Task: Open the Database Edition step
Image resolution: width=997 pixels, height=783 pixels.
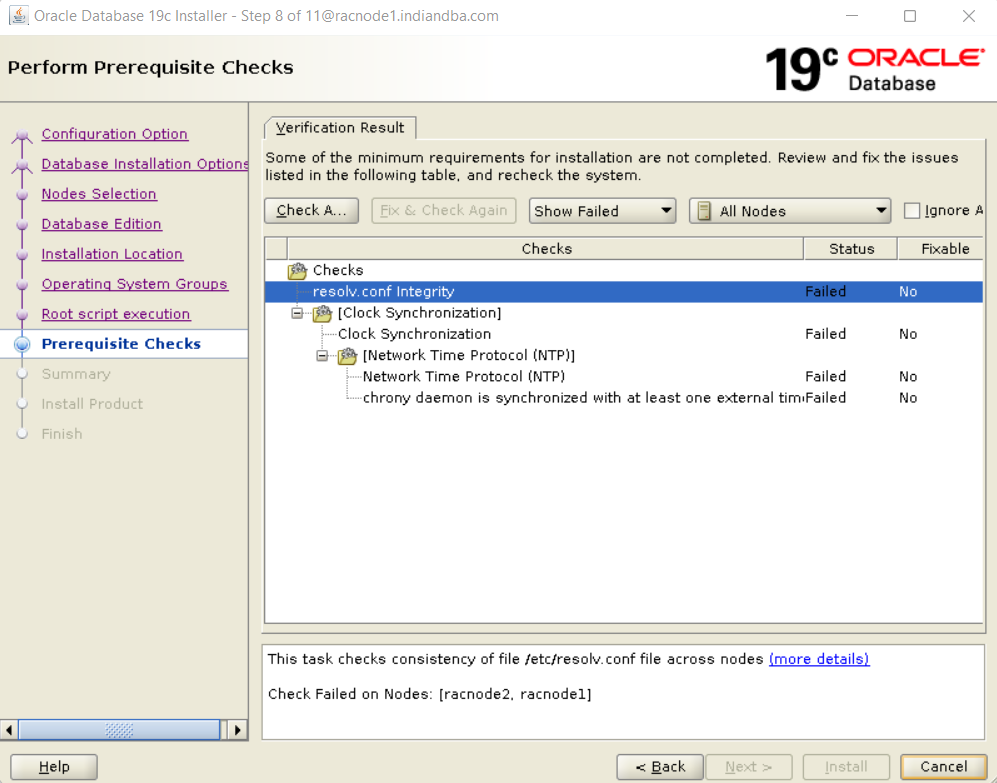Action: tap(101, 224)
